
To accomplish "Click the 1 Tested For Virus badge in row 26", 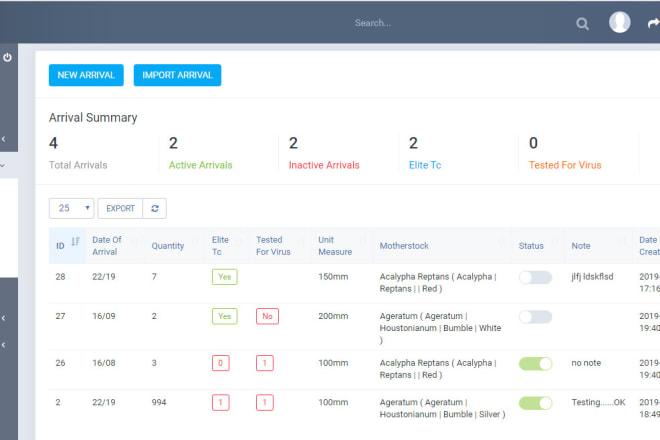I will [265, 363].
